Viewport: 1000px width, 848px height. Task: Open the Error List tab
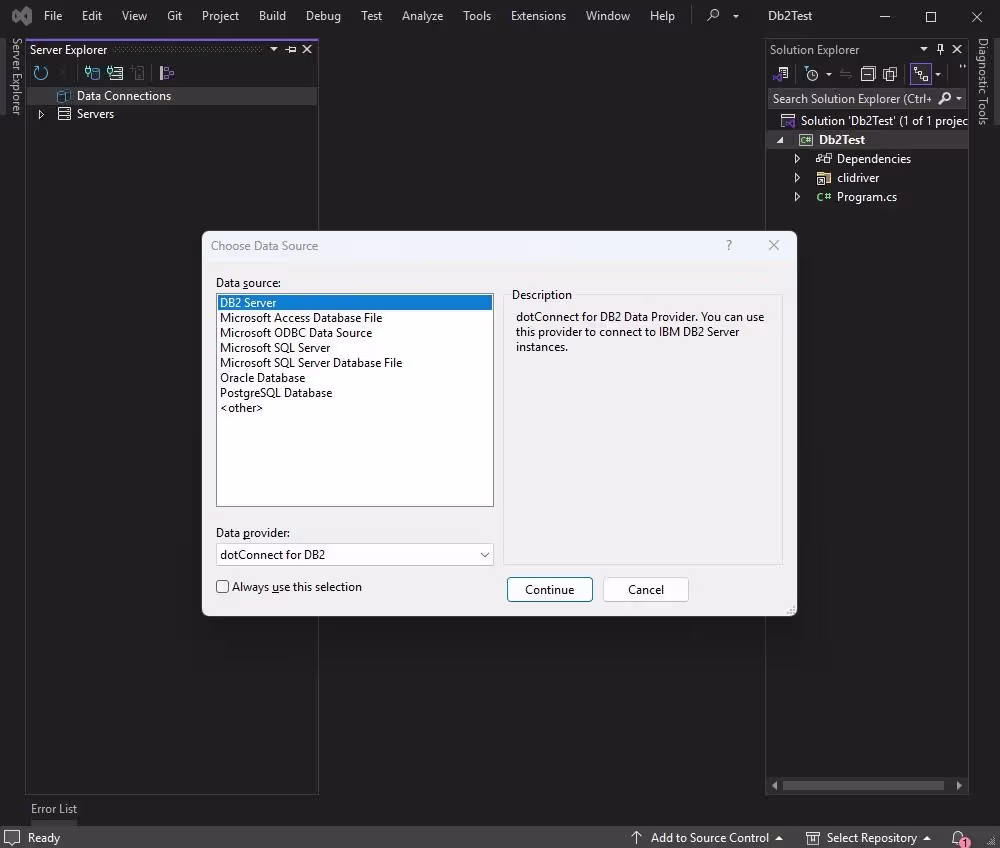pos(54,808)
